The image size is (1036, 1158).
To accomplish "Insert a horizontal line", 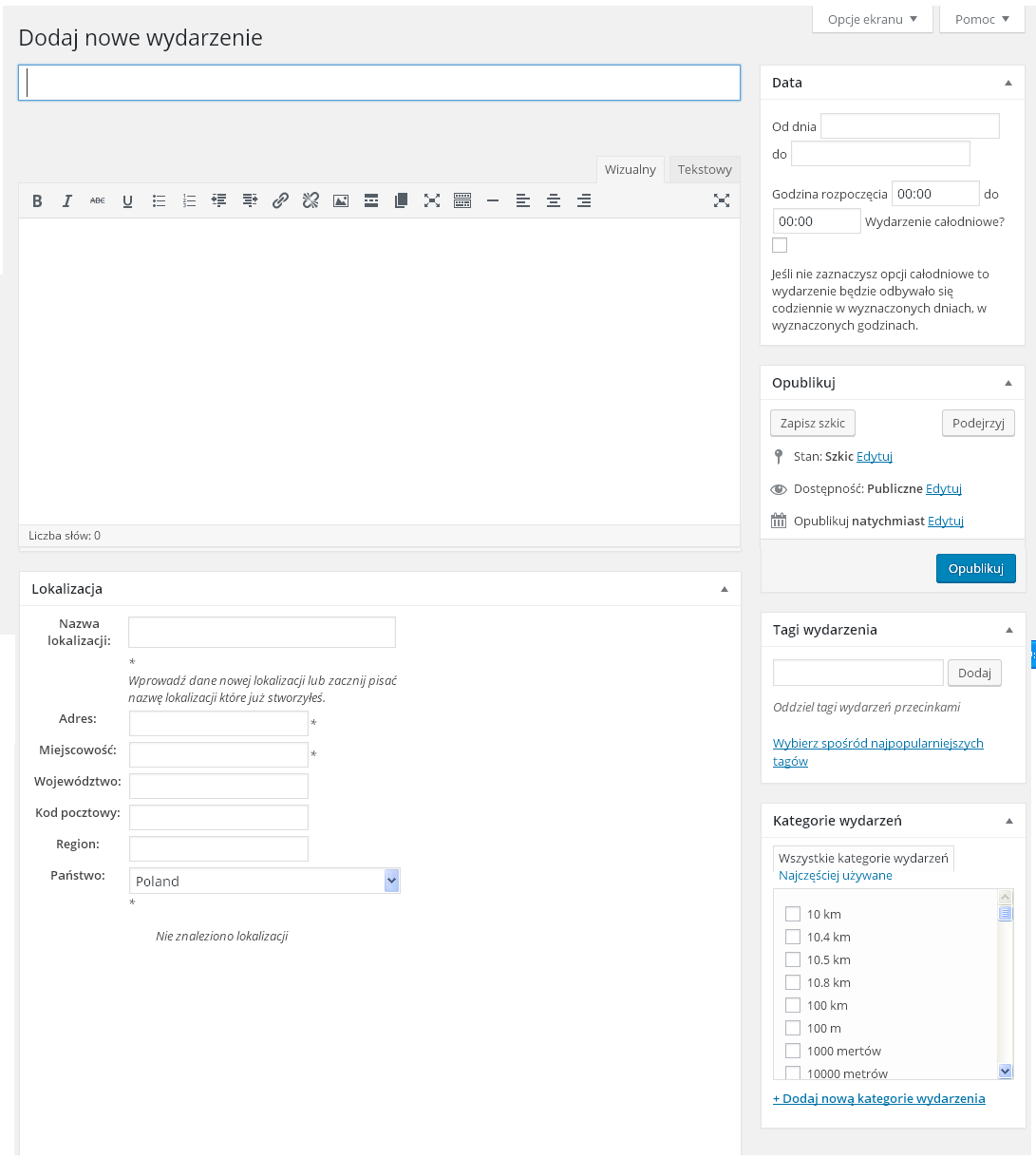I will 493,200.
